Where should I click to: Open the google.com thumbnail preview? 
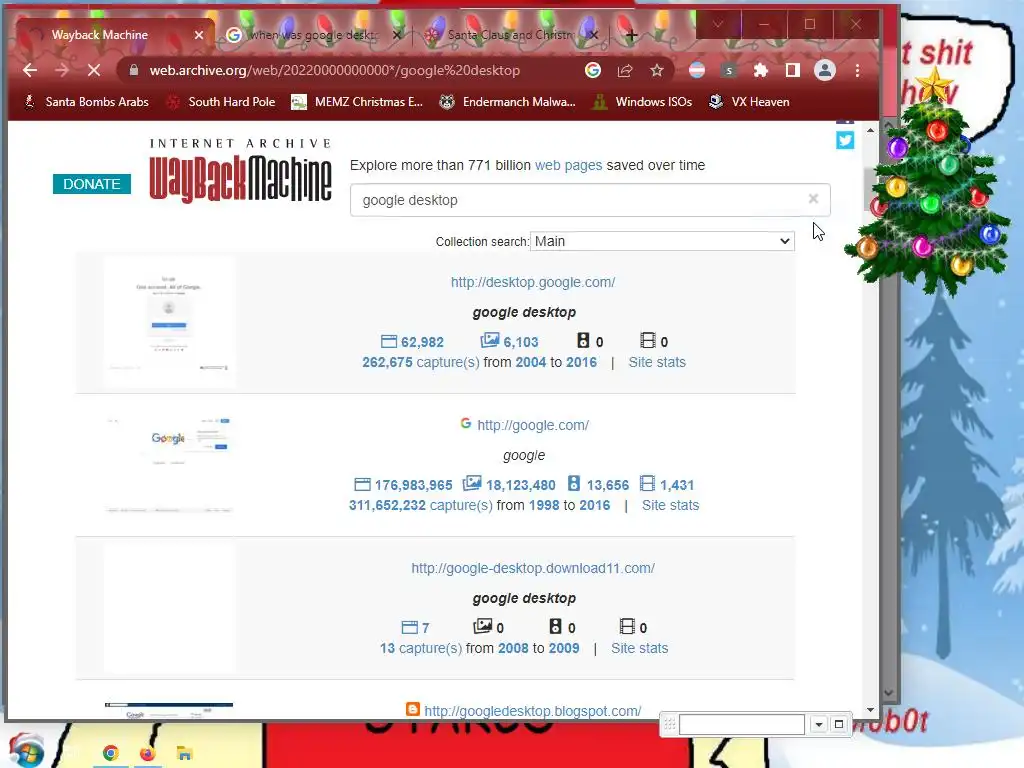[x=169, y=466]
